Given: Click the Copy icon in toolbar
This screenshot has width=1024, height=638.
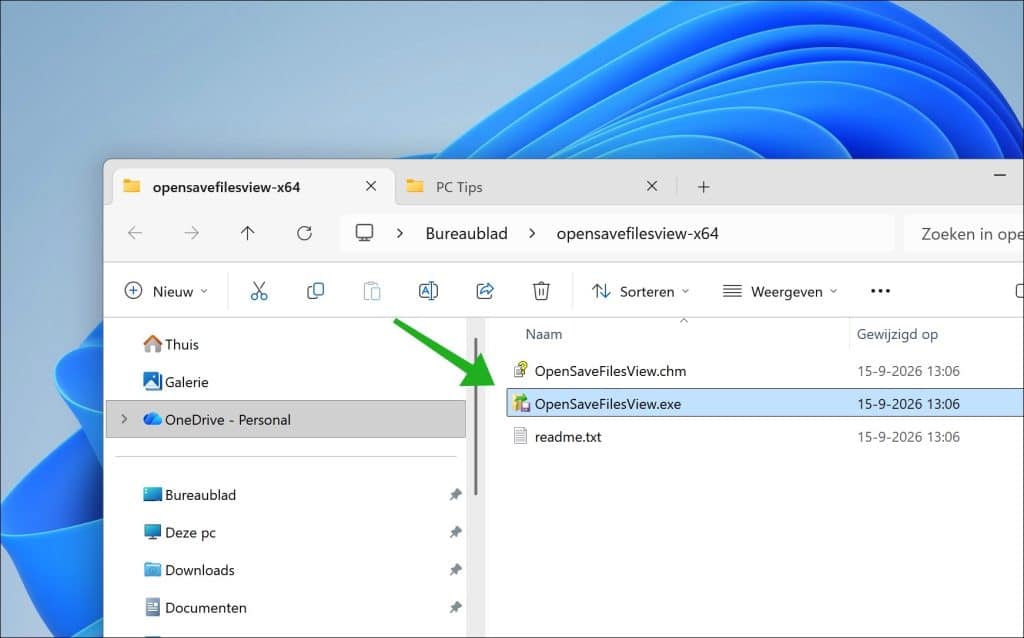Looking at the screenshot, I should coord(315,291).
